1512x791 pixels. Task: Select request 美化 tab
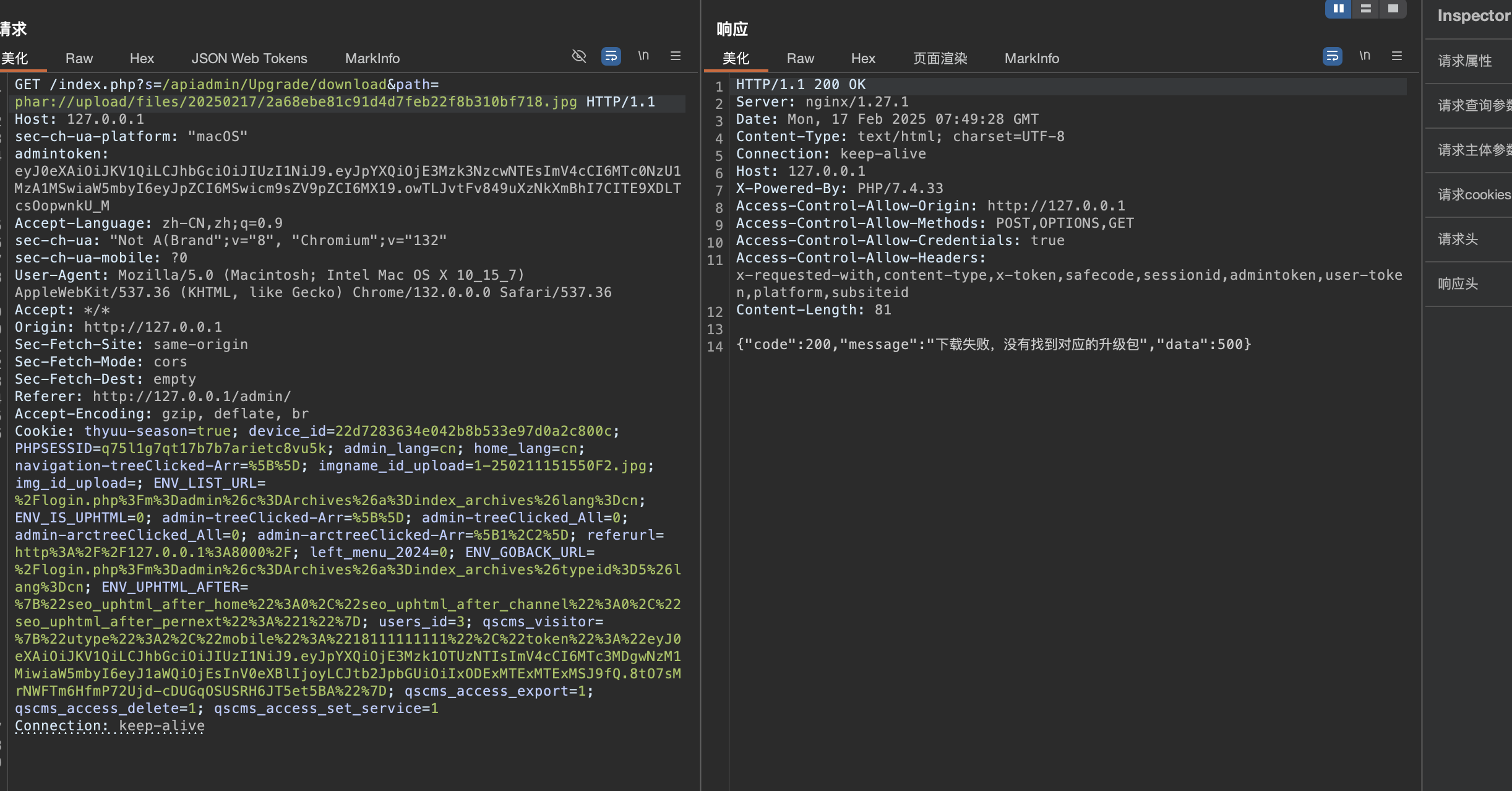[x=15, y=58]
